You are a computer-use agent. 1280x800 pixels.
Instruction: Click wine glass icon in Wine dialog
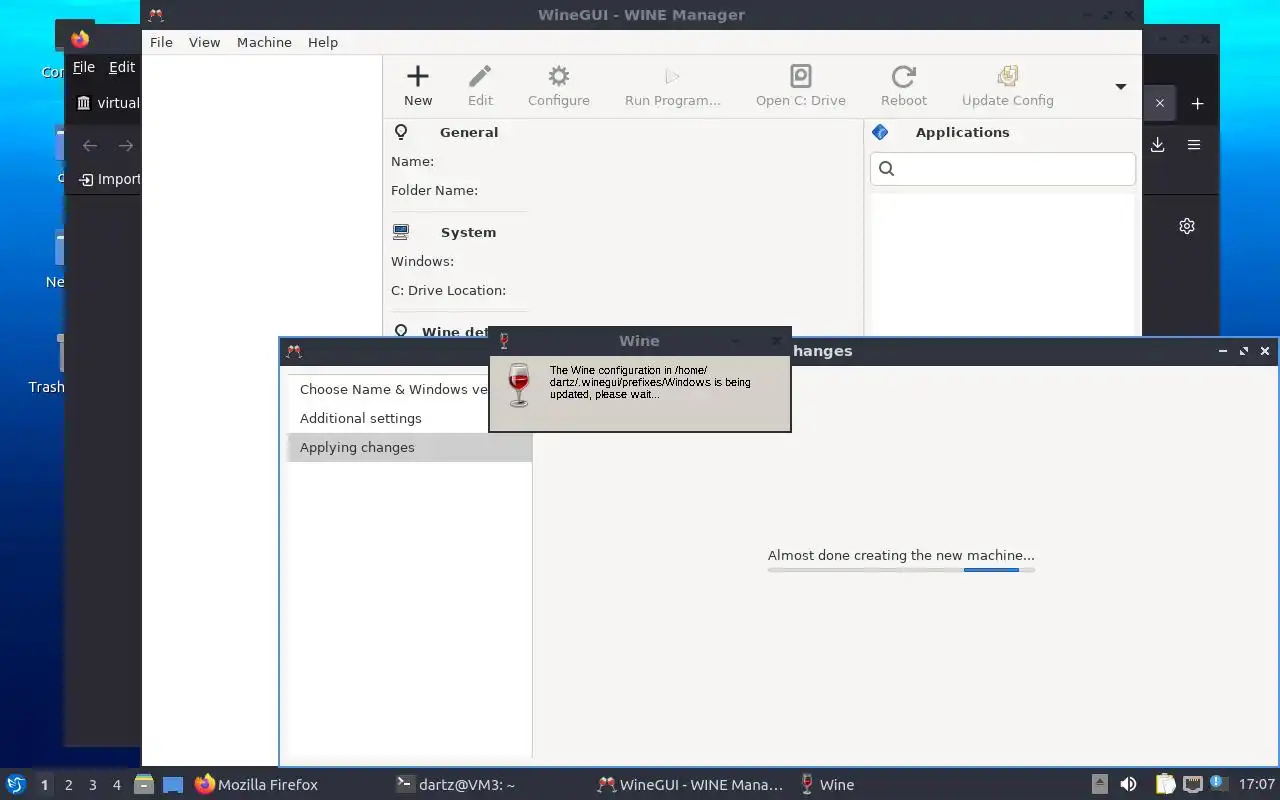(518, 385)
